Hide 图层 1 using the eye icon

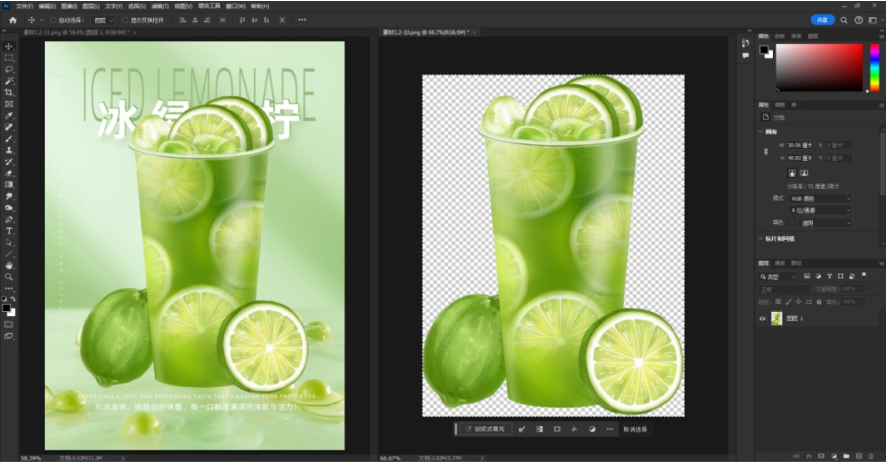[x=763, y=318]
